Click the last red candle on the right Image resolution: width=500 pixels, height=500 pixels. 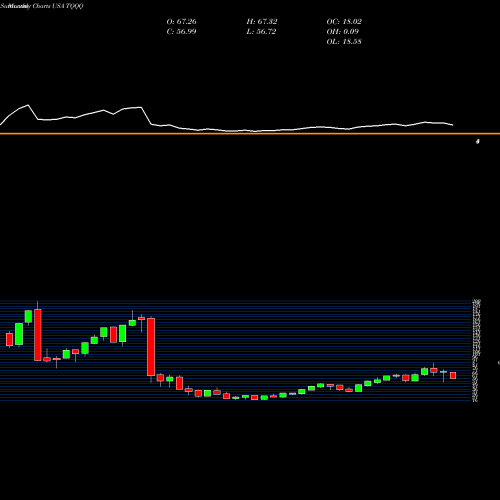[x=453, y=376]
